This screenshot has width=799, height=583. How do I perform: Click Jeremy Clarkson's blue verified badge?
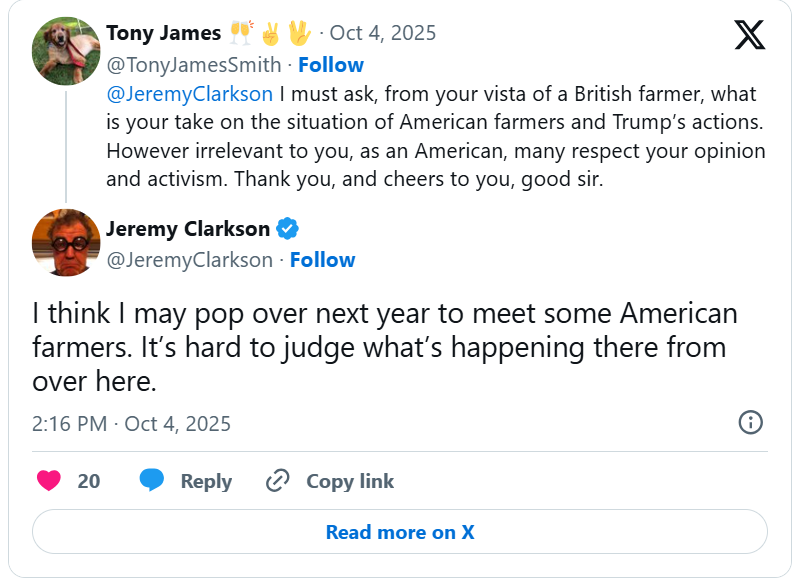tap(287, 229)
